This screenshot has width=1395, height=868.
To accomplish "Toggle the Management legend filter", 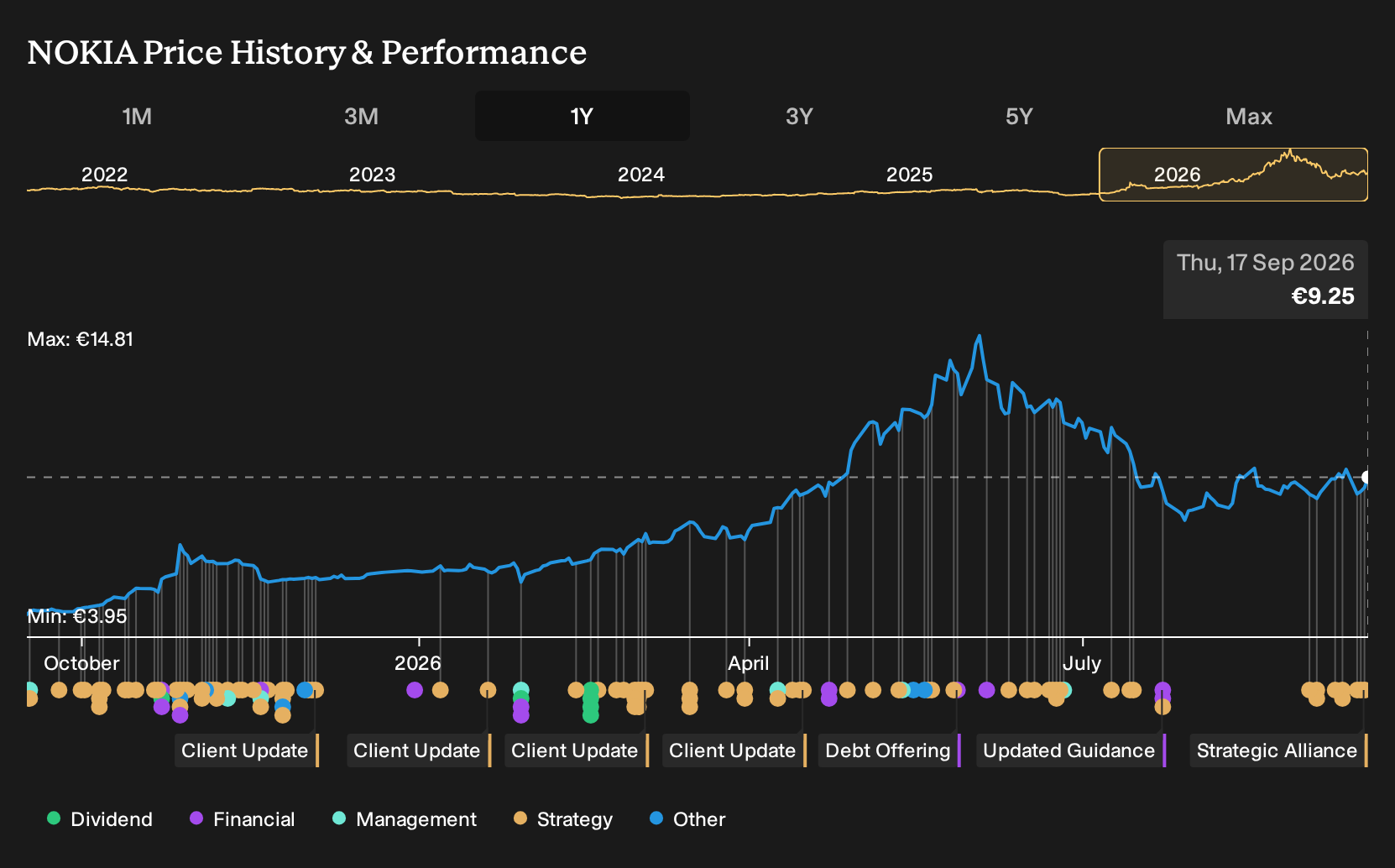I will 405,819.
